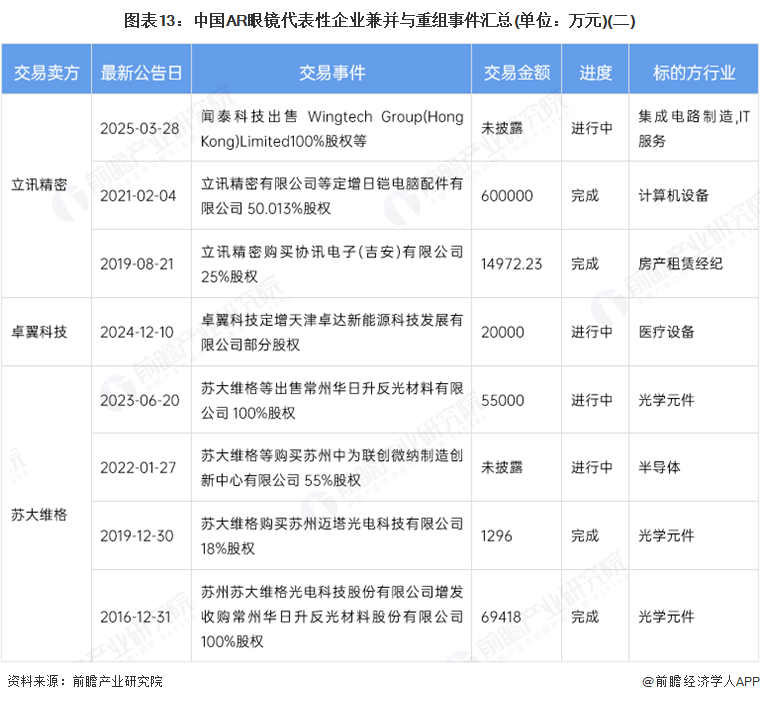
Task: Click amount 69418
Action: (501, 617)
